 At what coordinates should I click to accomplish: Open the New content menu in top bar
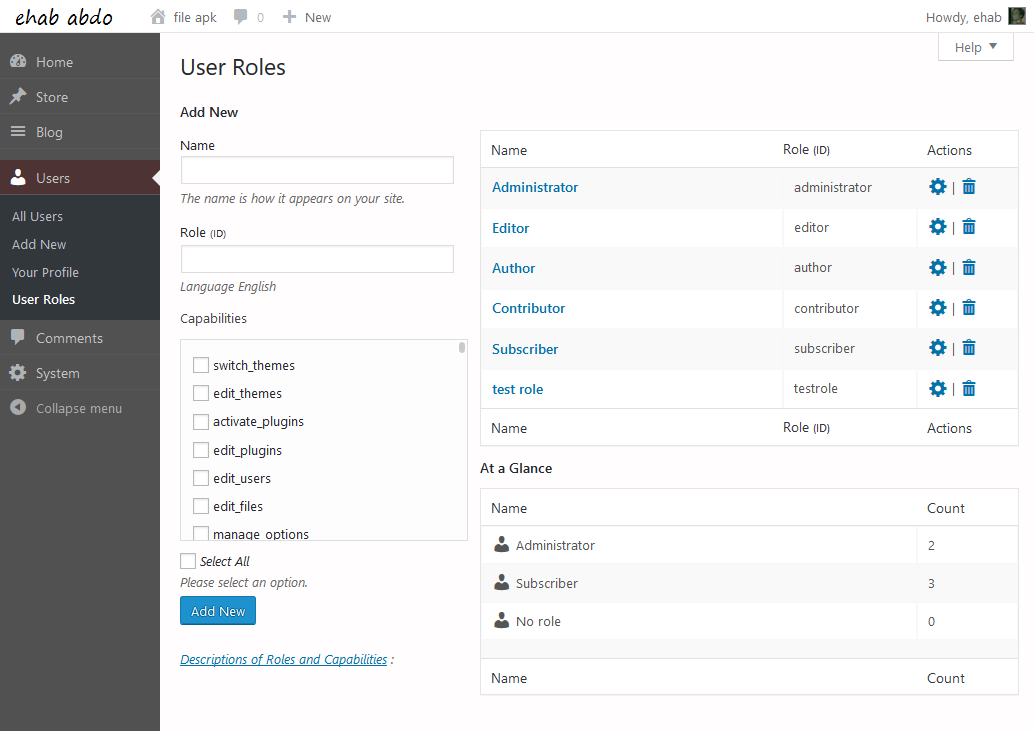(x=307, y=17)
